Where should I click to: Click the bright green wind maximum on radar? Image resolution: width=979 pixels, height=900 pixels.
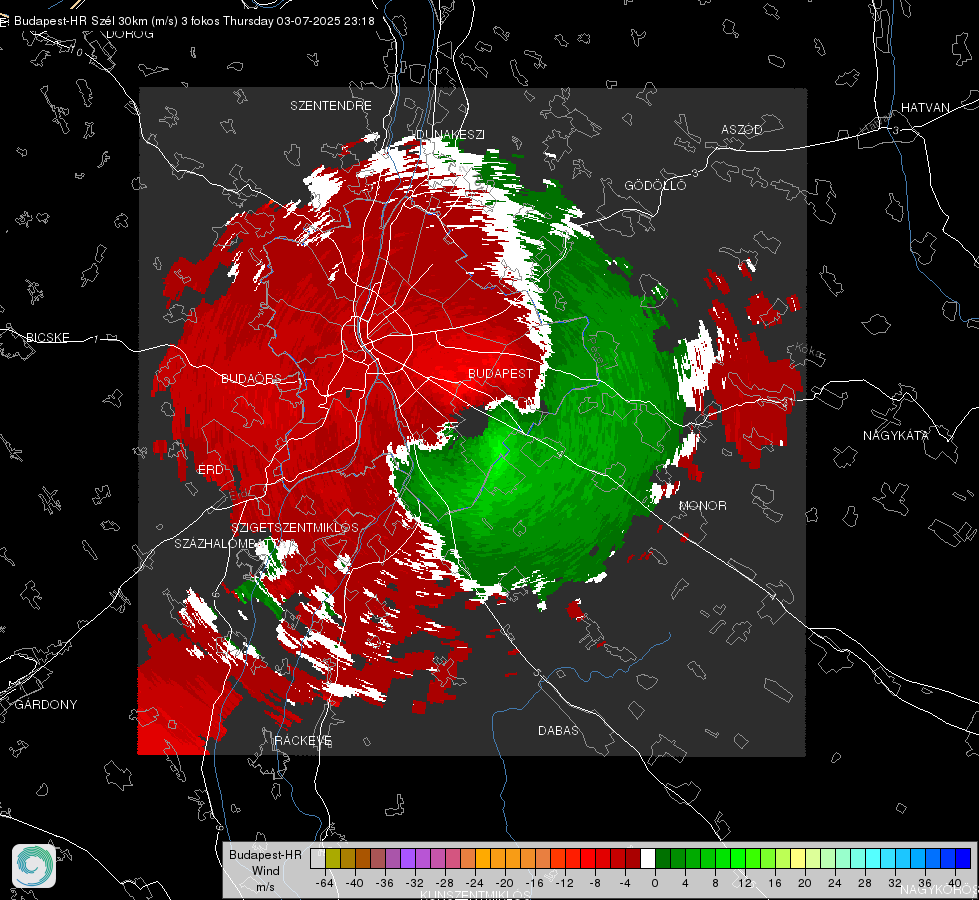(498, 453)
